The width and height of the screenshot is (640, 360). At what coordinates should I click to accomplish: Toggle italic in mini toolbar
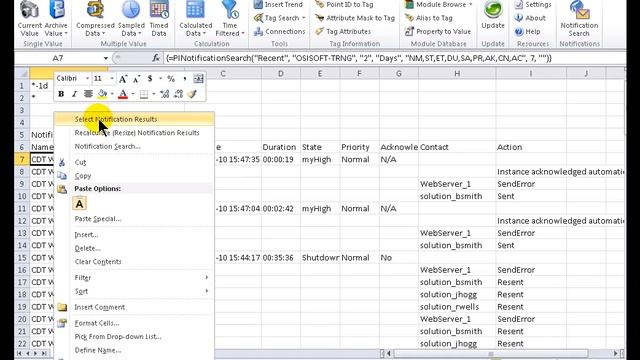click(x=74, y=94)
